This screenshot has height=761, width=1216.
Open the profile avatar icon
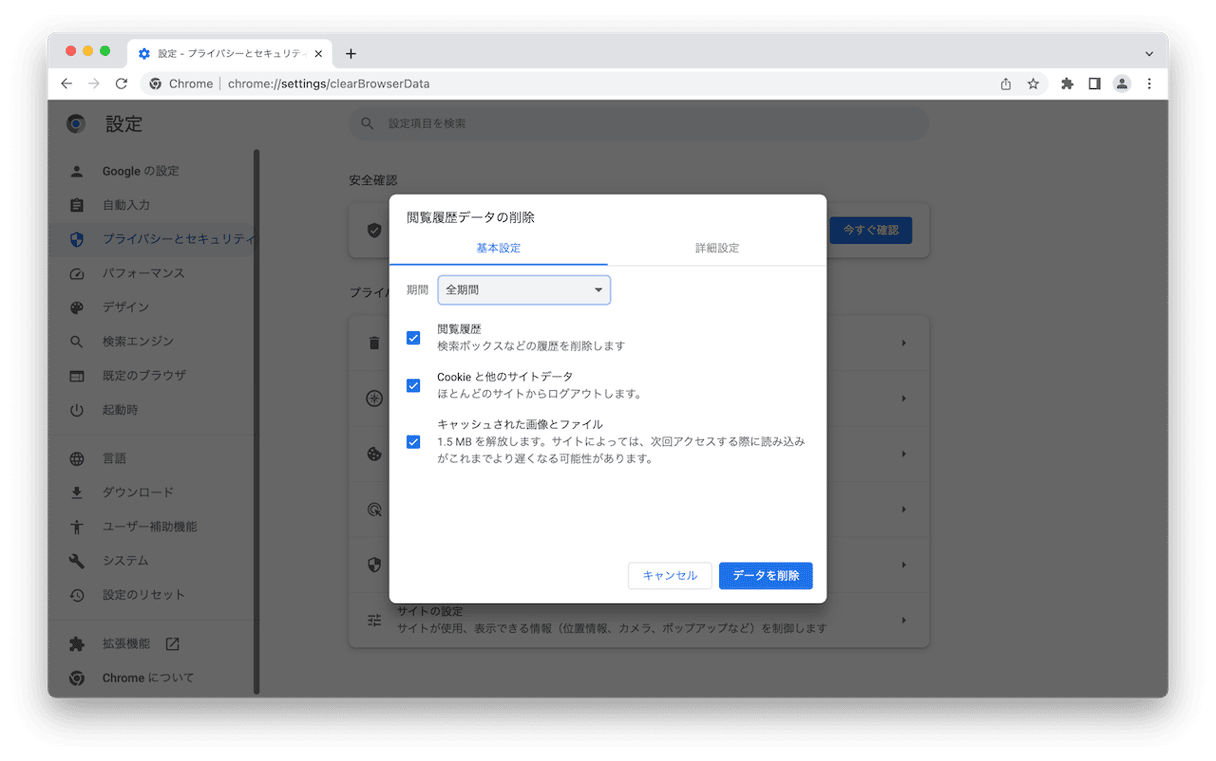pyautogui.click(x=1122, y=84)
